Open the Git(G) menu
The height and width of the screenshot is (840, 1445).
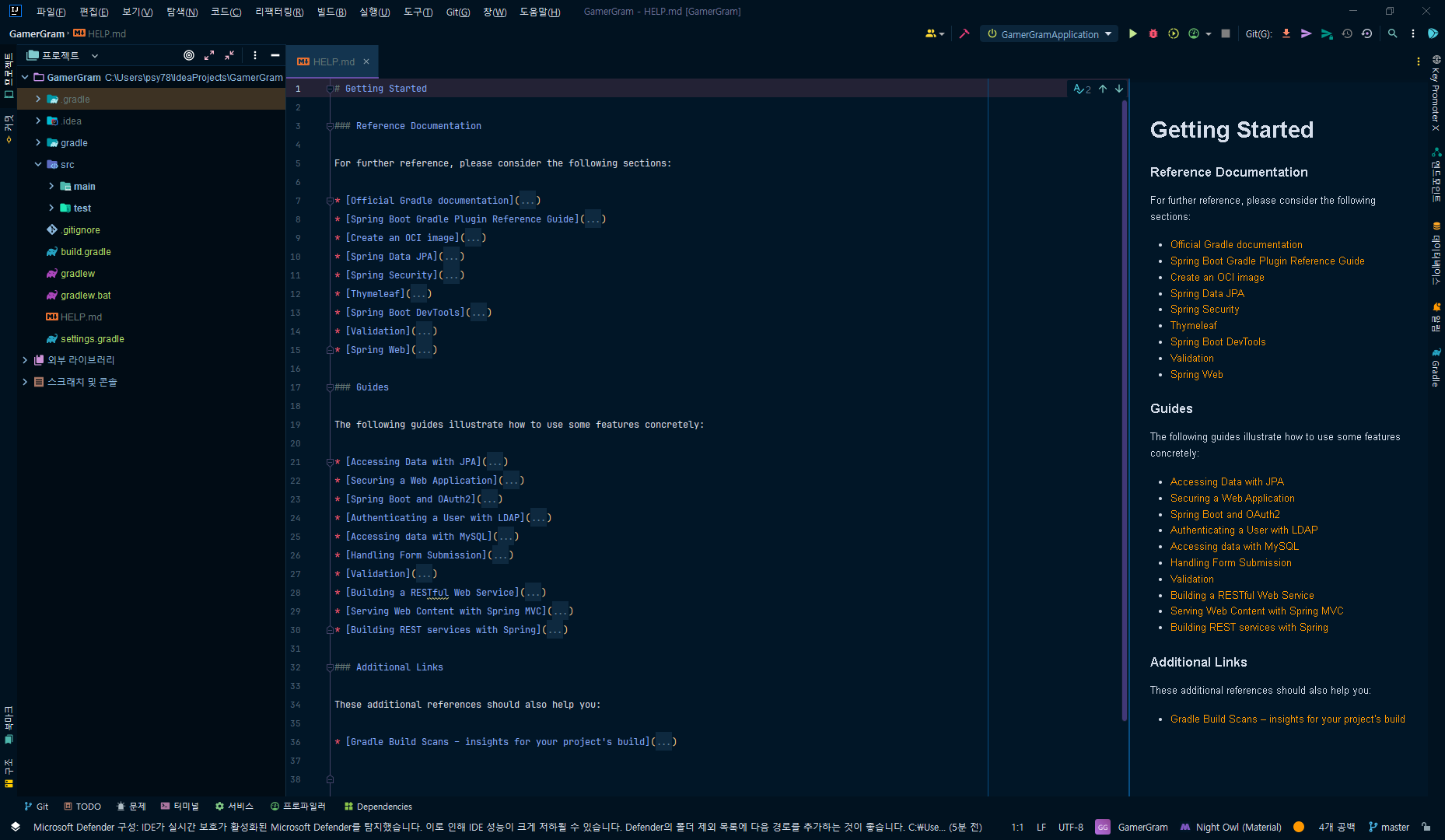pos(457,12)
